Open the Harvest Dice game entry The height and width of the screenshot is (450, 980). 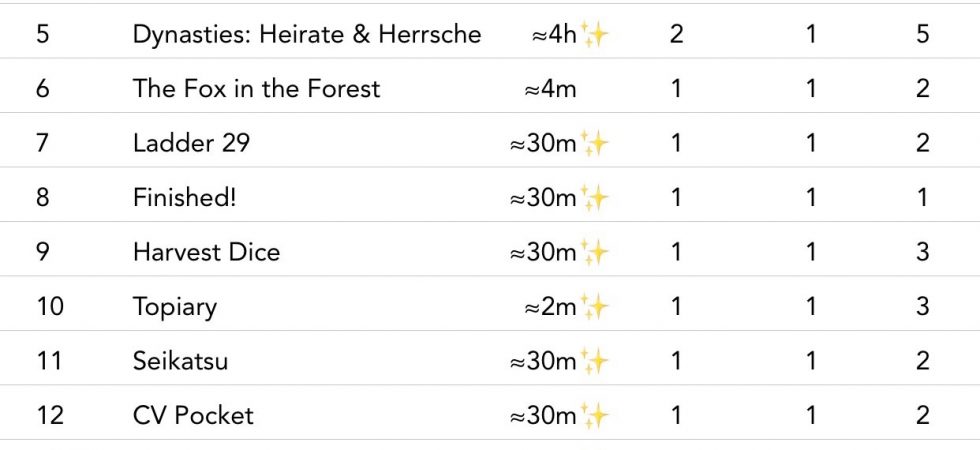click(206, 251)
